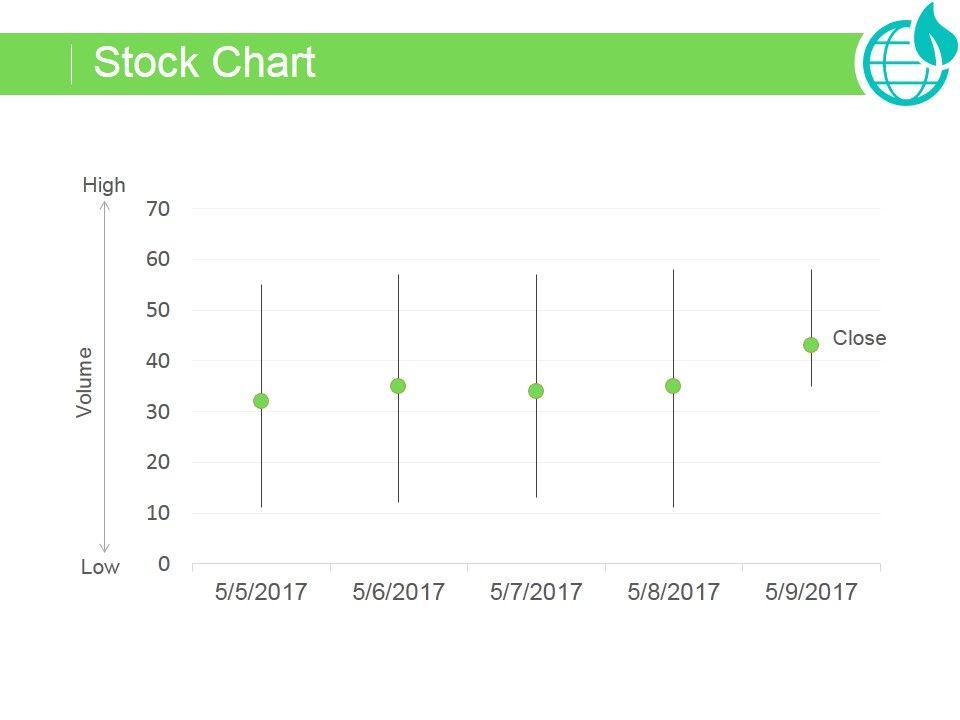960x720 pixels.
Task: Select the 5/5/2017 date axis label
Action: [x=261, y=592]
